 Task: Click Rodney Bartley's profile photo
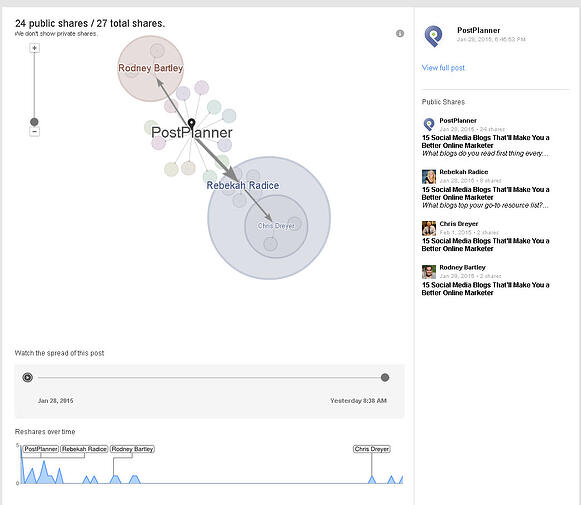(429, 272)
